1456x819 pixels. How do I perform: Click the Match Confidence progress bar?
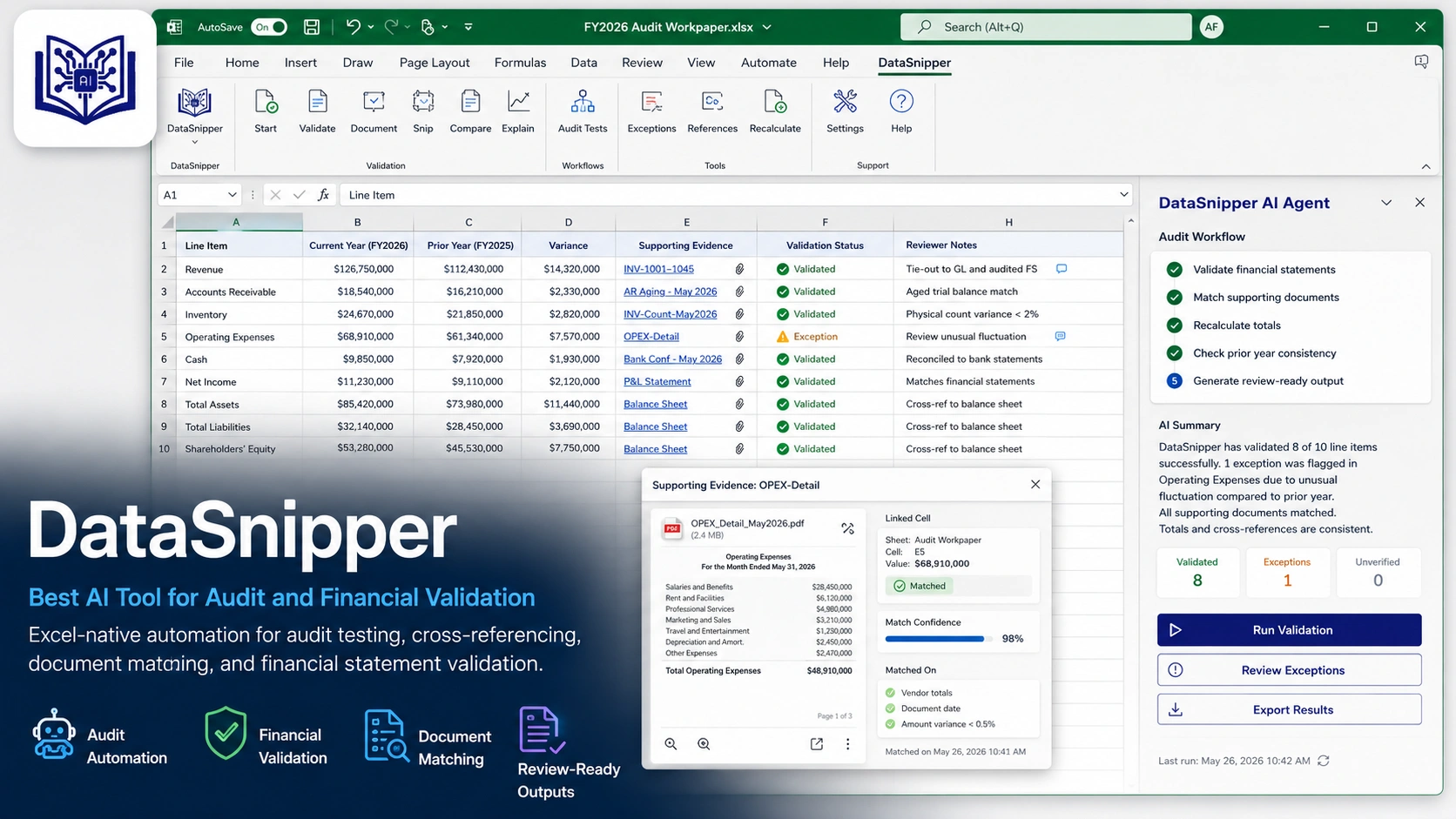point(937,639)
